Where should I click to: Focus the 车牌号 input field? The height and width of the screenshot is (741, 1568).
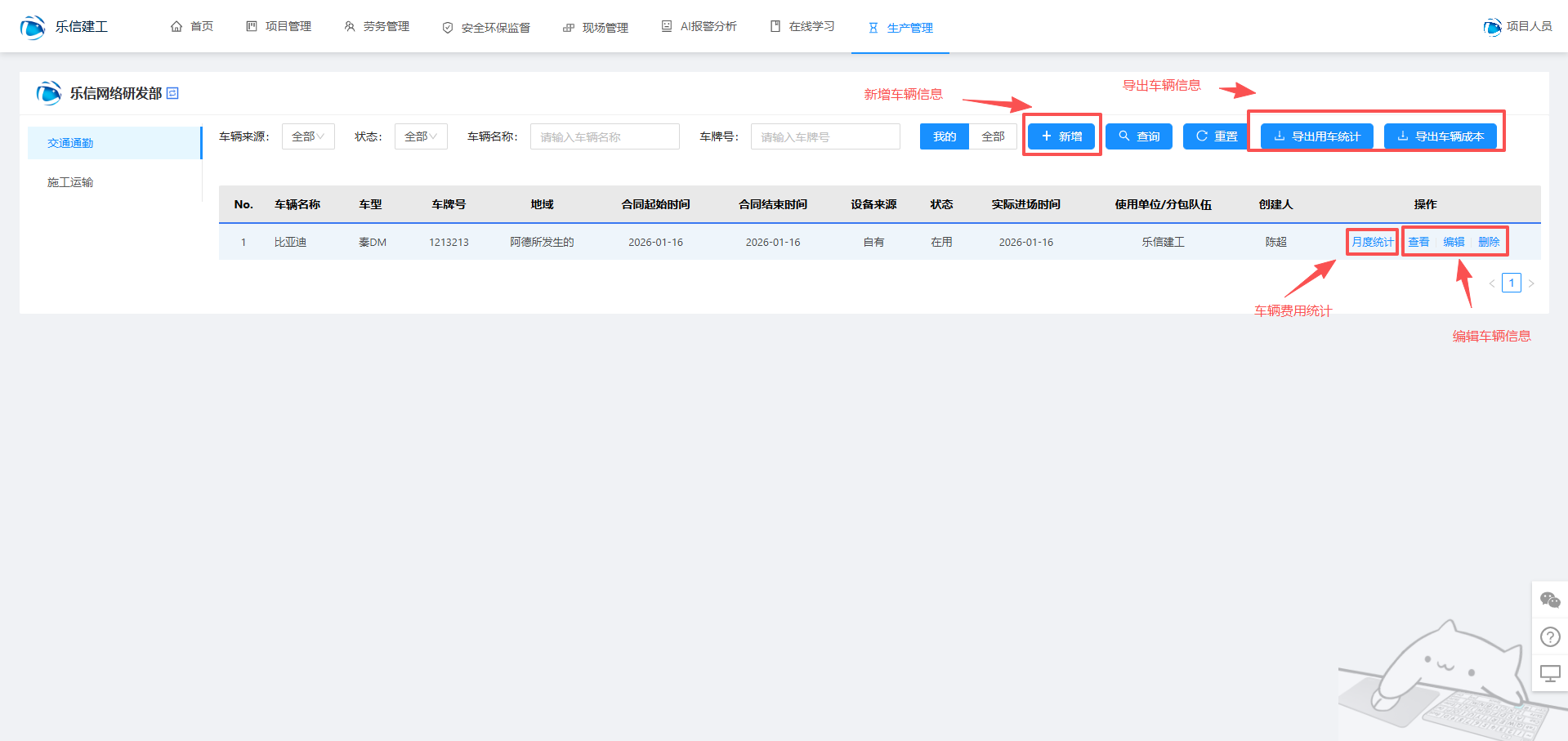pos(825,136)
